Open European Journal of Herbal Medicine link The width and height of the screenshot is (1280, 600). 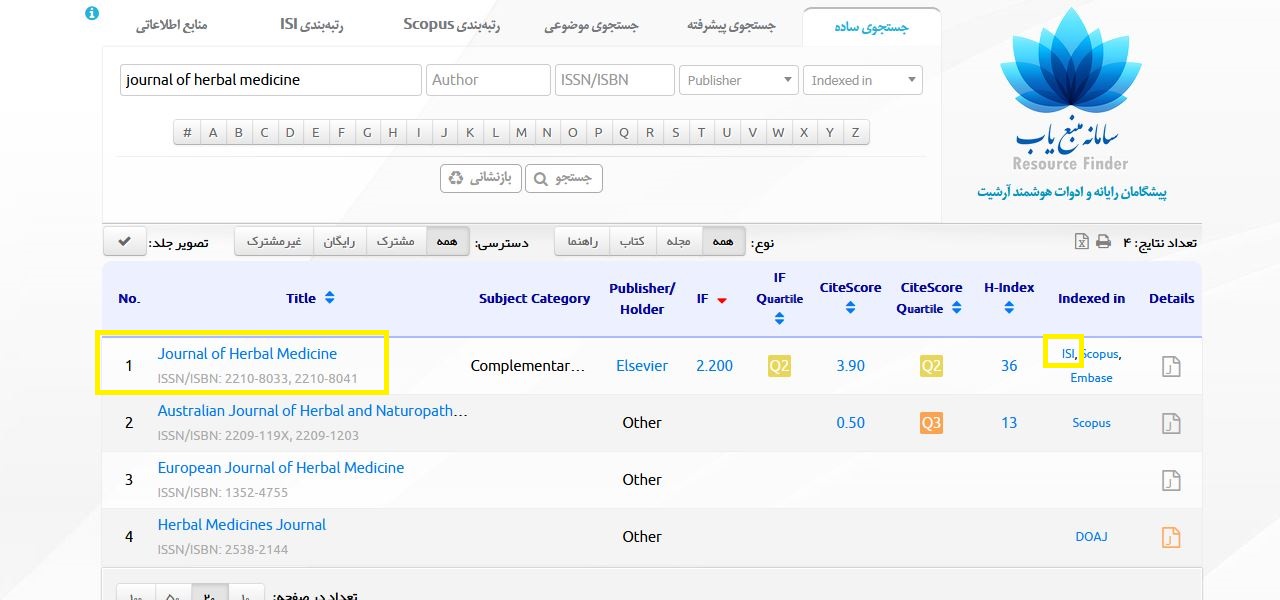[x=281, y=468]
